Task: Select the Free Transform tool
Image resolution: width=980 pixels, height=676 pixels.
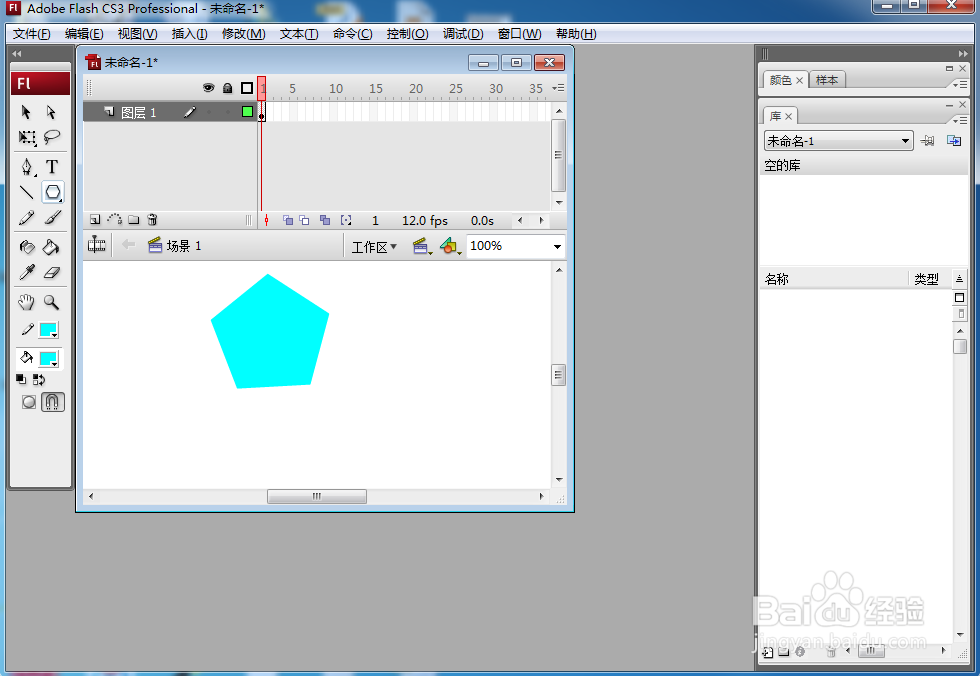Action: tap(27, 137)
